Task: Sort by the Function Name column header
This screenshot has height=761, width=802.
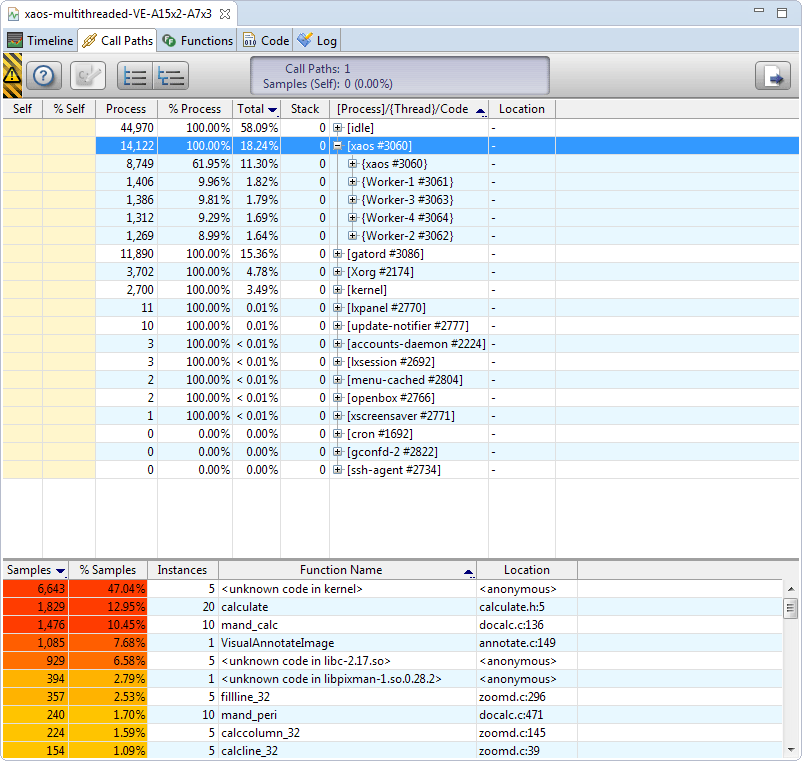Action: pyautogui.click(x=347, y=570)
